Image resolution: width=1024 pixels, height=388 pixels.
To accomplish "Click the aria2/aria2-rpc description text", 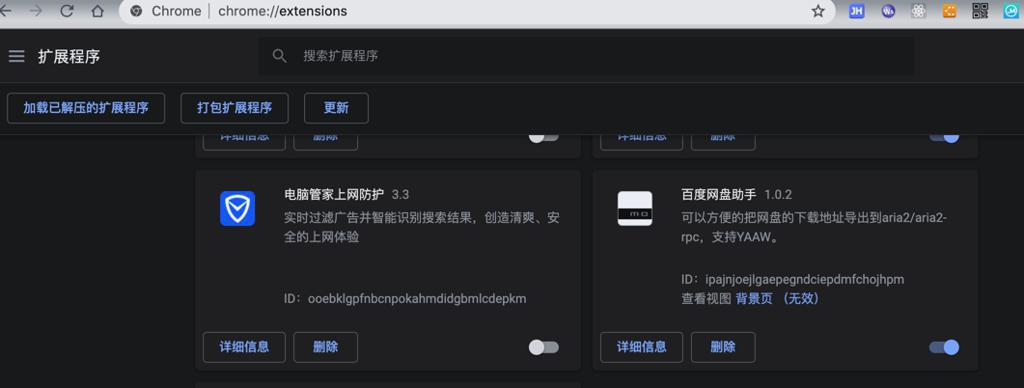I will (x=814, y=227).
